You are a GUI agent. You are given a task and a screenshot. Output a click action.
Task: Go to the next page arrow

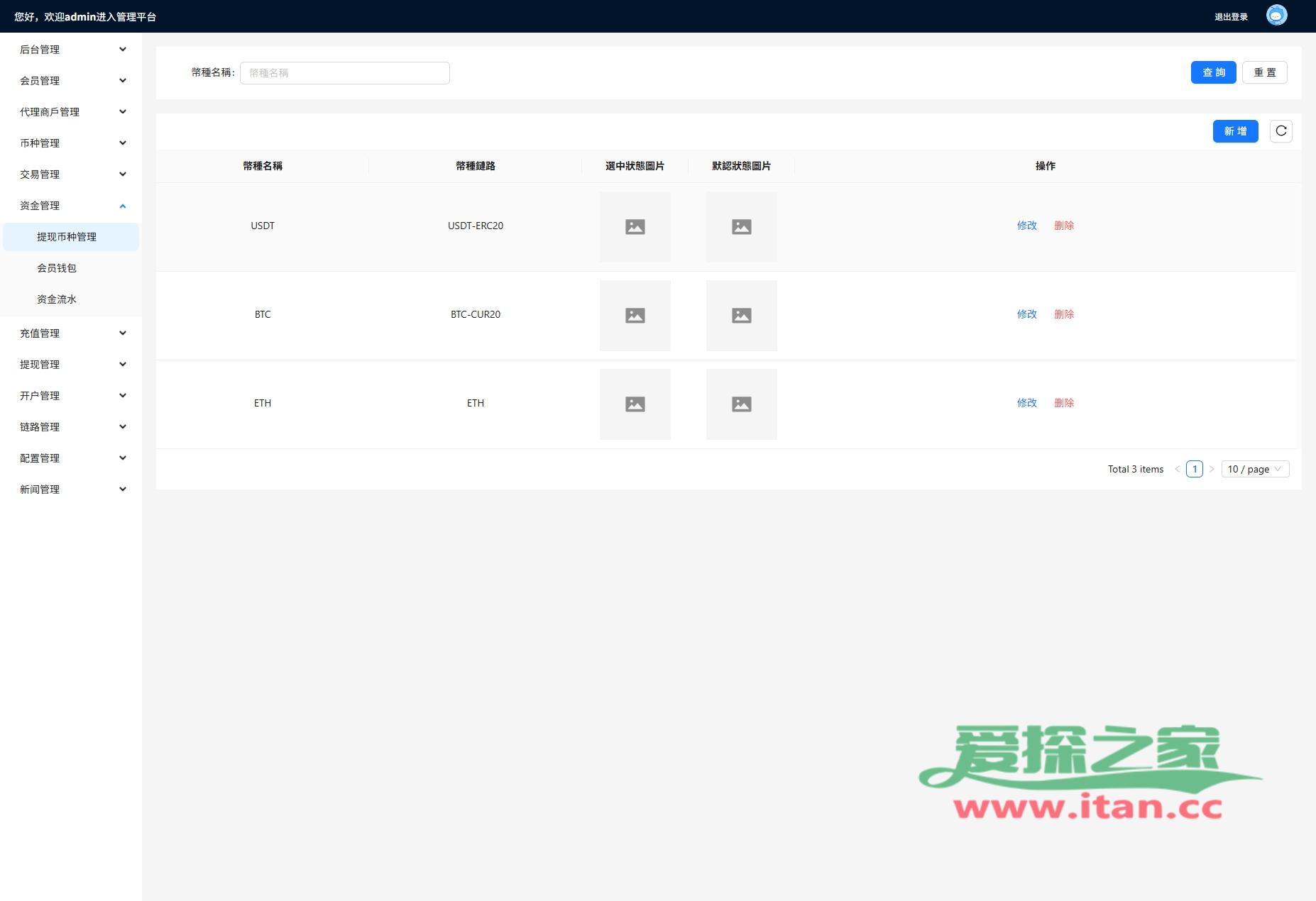click(1212, 469)
